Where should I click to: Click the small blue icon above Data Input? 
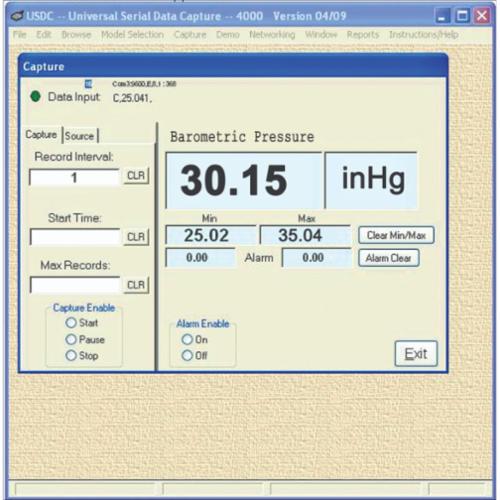tap(88, 84)
